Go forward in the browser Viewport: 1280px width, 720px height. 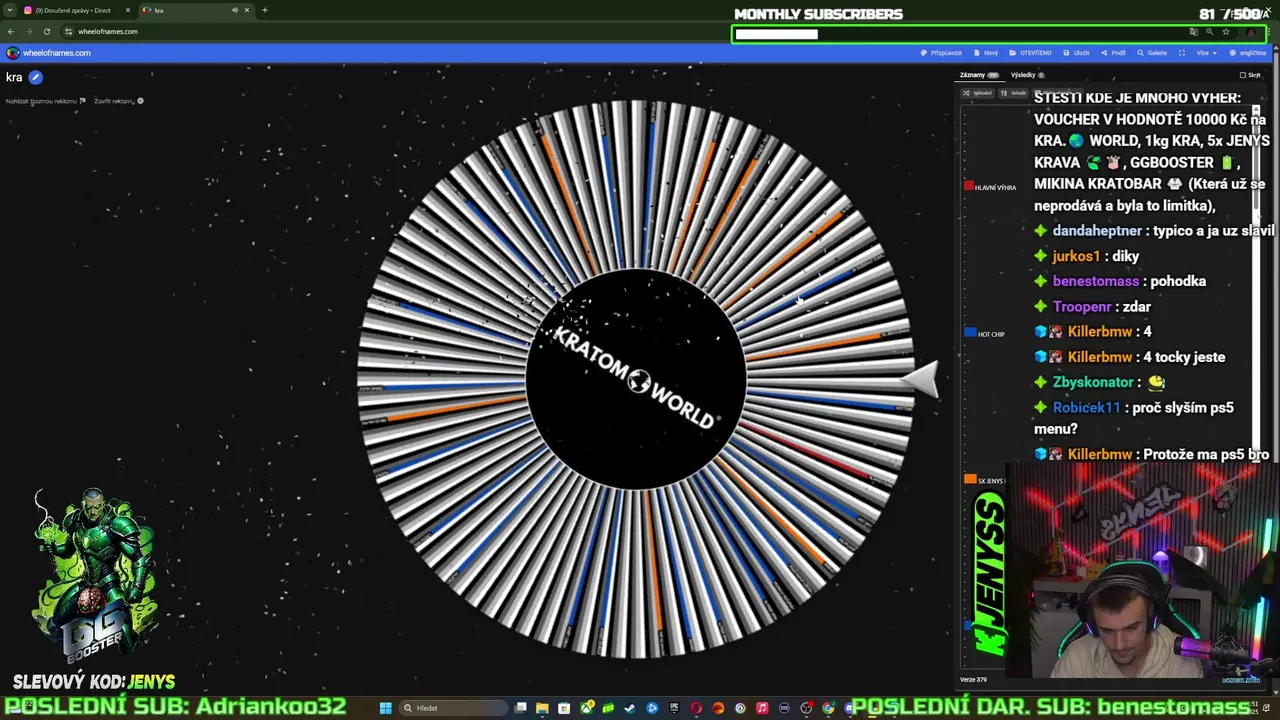[28, 31]
